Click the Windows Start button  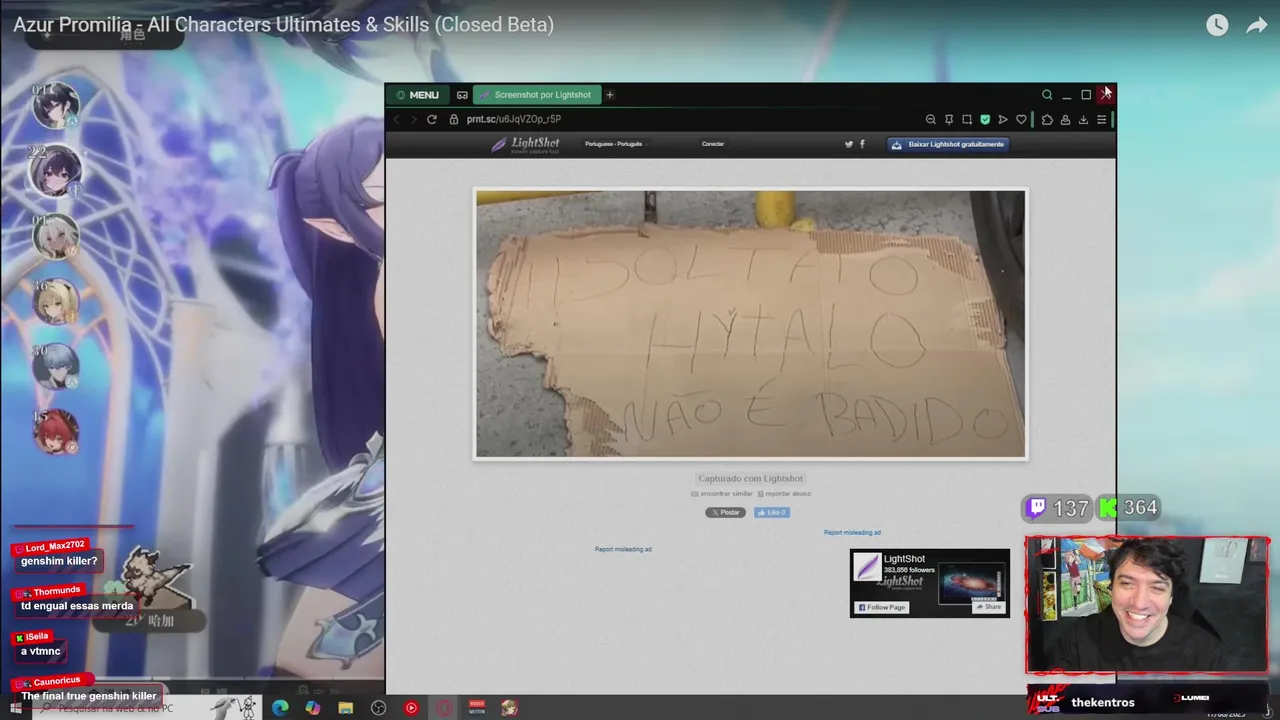[16, 708]
